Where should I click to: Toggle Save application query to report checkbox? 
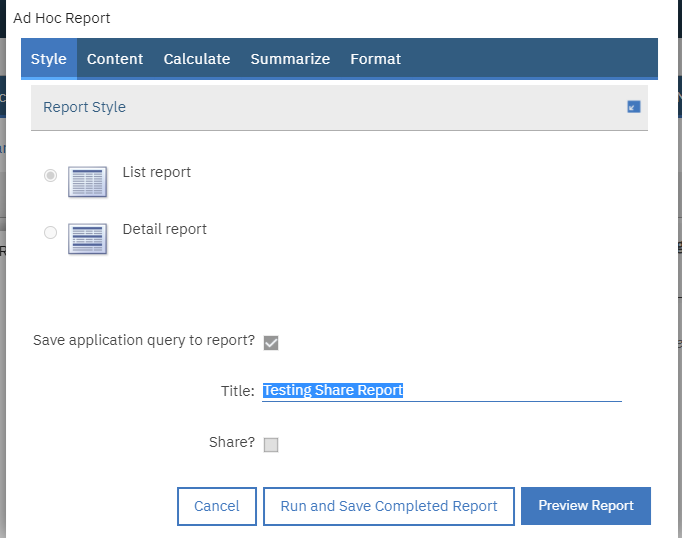point(271,343)
